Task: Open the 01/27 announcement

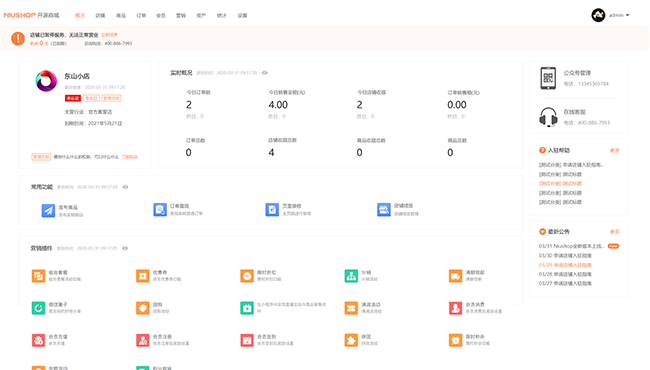Action: point(565,283)
